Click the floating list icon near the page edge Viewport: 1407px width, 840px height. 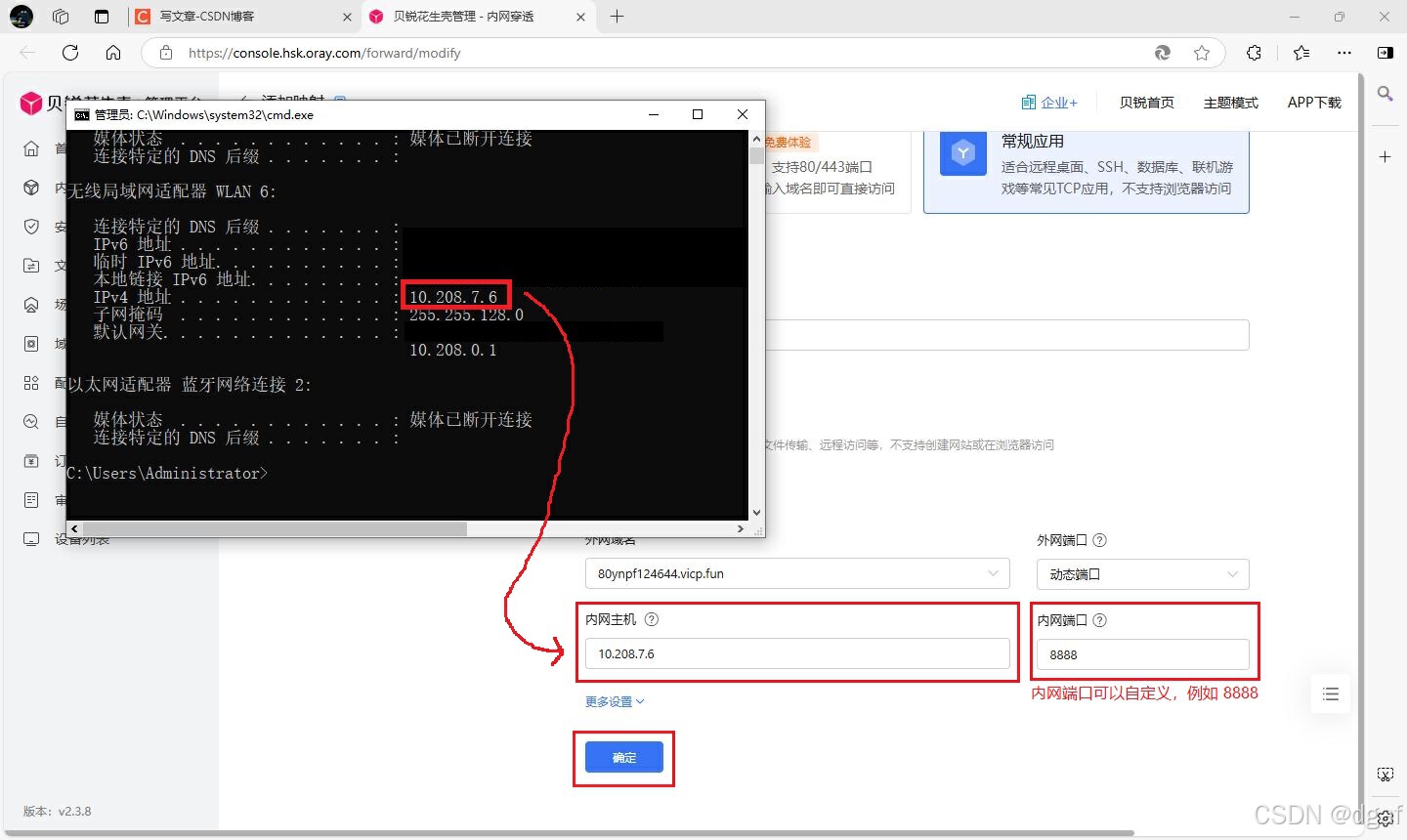point(1331,693)
